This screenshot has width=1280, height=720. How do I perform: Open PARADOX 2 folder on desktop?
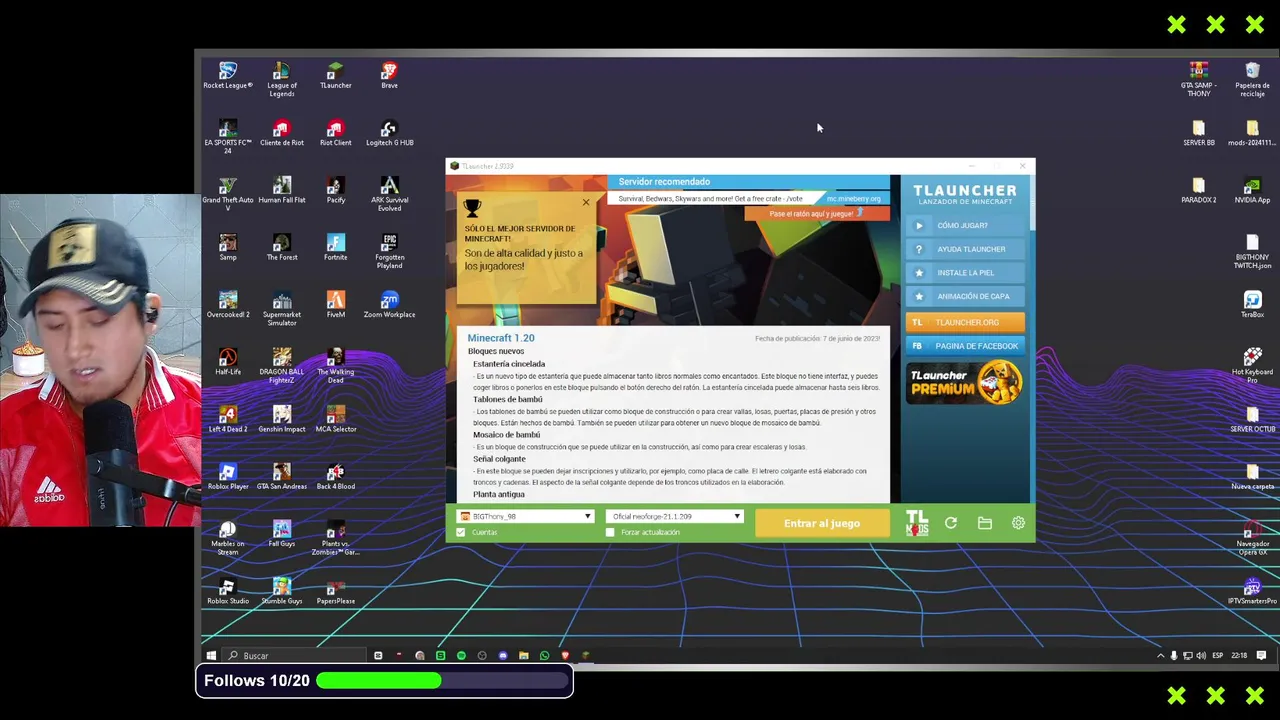[x=1198, y=190]
